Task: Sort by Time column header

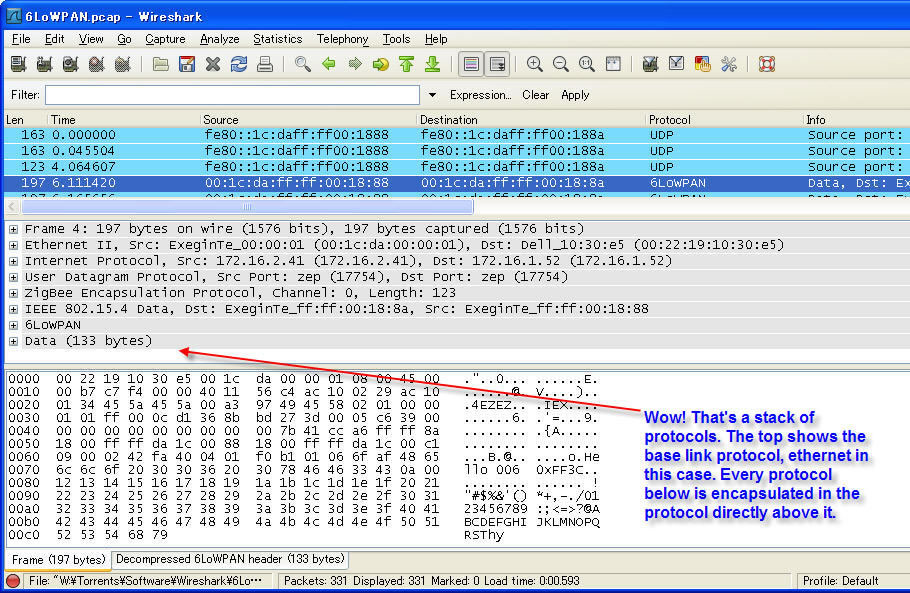Action: tap(124, 120)
